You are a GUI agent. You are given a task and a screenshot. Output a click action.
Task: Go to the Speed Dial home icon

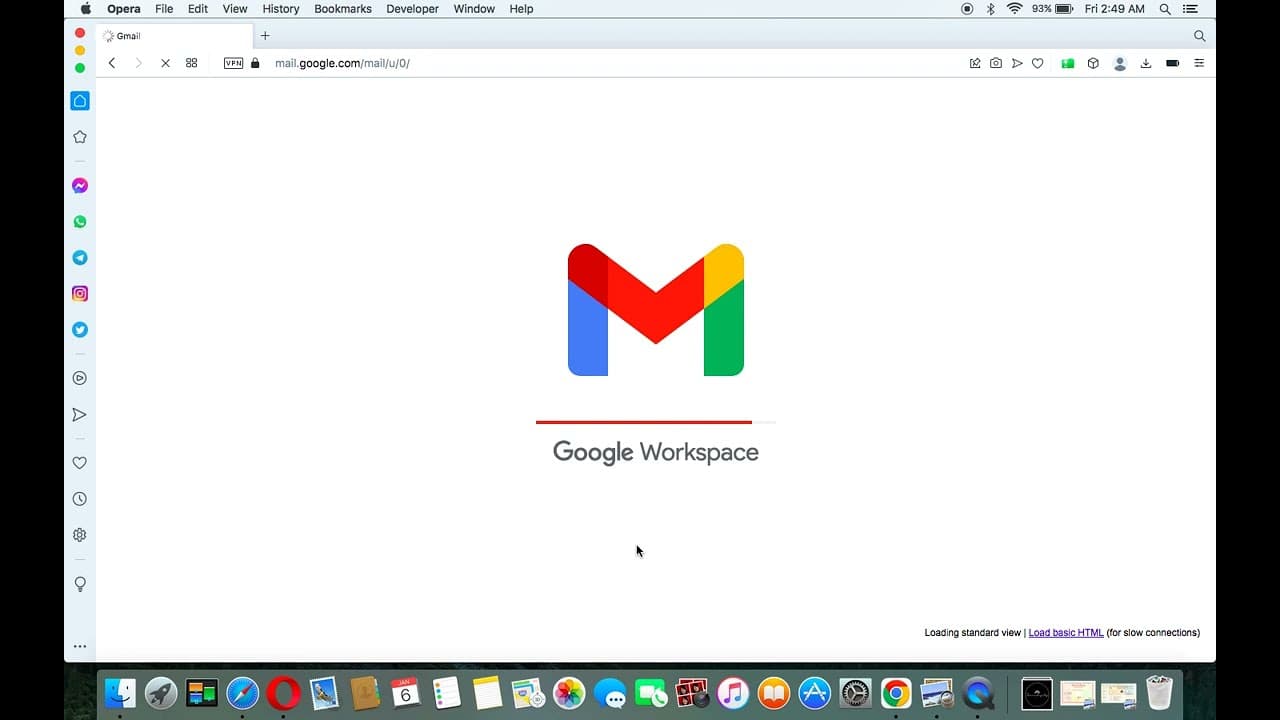point(80,101)
